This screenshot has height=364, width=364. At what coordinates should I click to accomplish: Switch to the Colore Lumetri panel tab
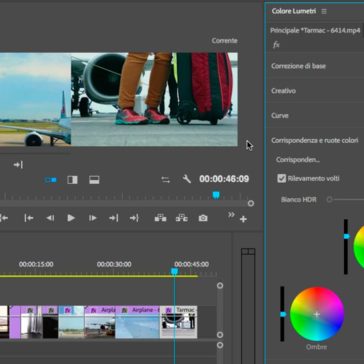(294, 11)
